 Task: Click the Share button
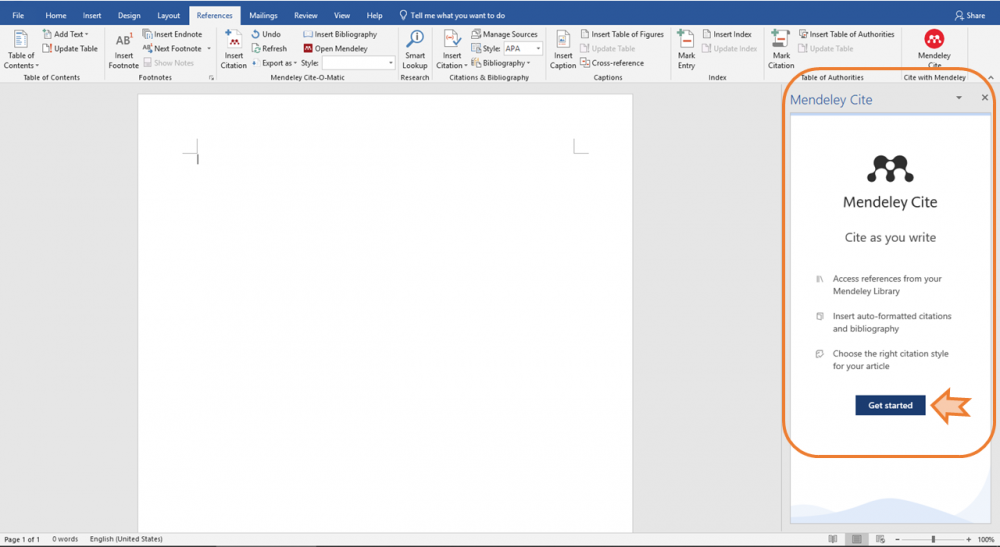pos(969,15)
